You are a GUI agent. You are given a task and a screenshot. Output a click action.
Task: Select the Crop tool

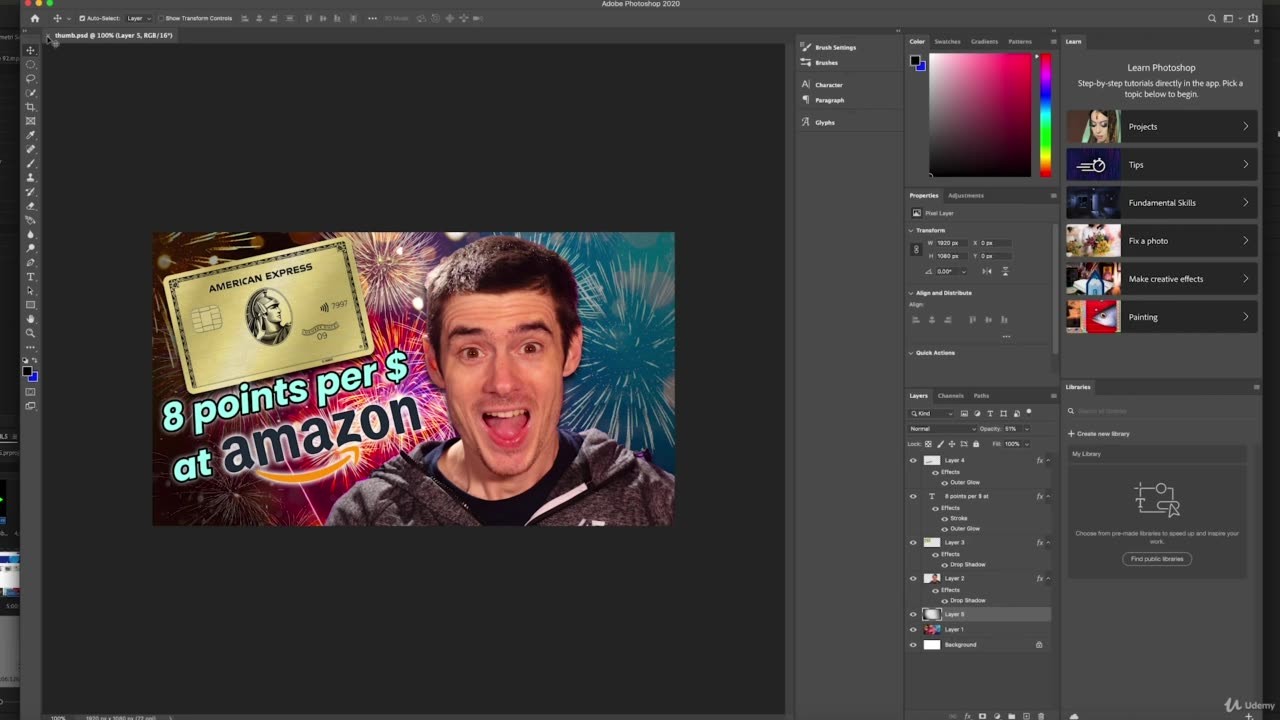tap(30, 107)
